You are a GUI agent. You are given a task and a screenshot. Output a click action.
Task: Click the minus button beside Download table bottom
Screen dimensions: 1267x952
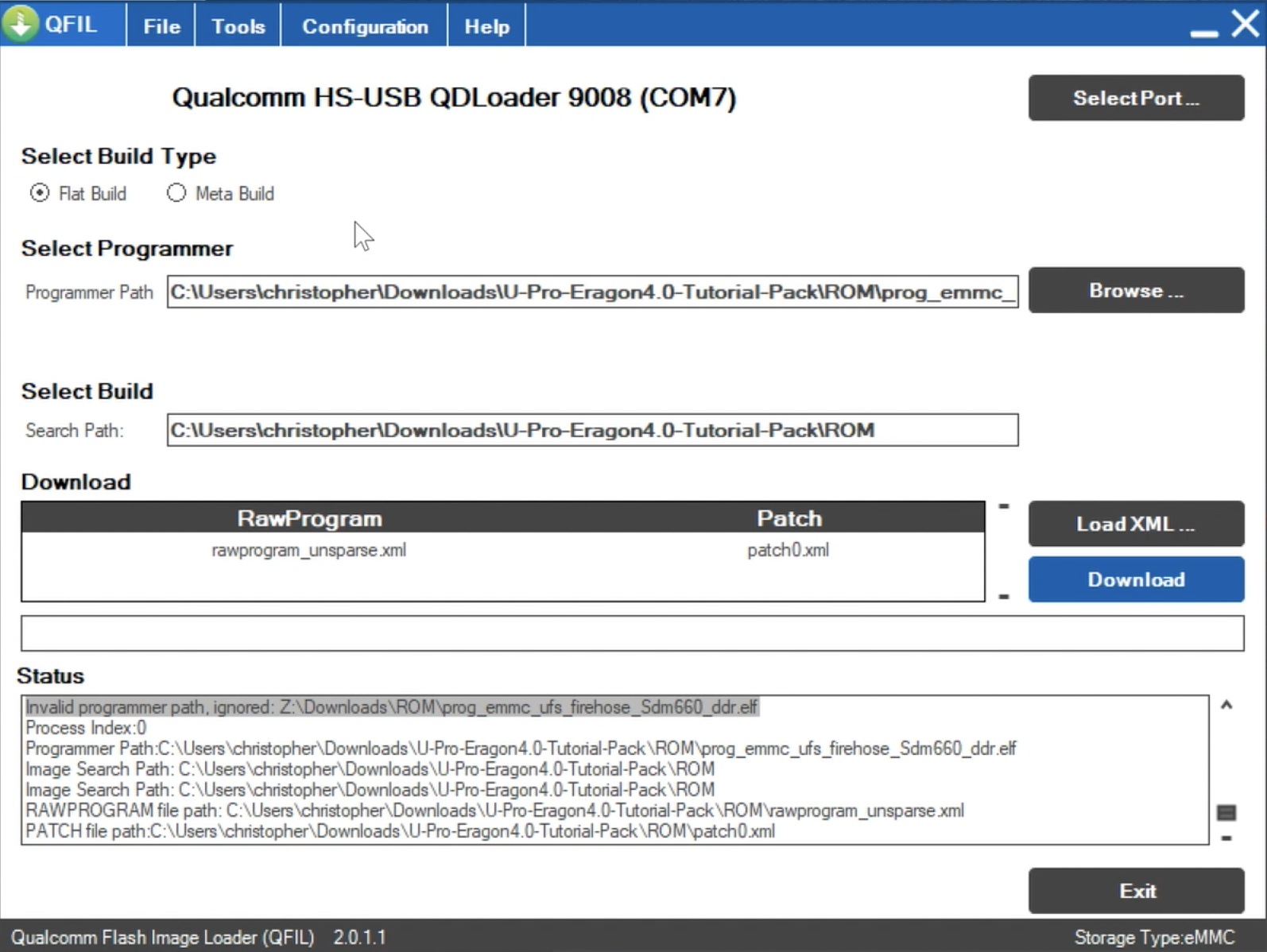[1004, 596]
